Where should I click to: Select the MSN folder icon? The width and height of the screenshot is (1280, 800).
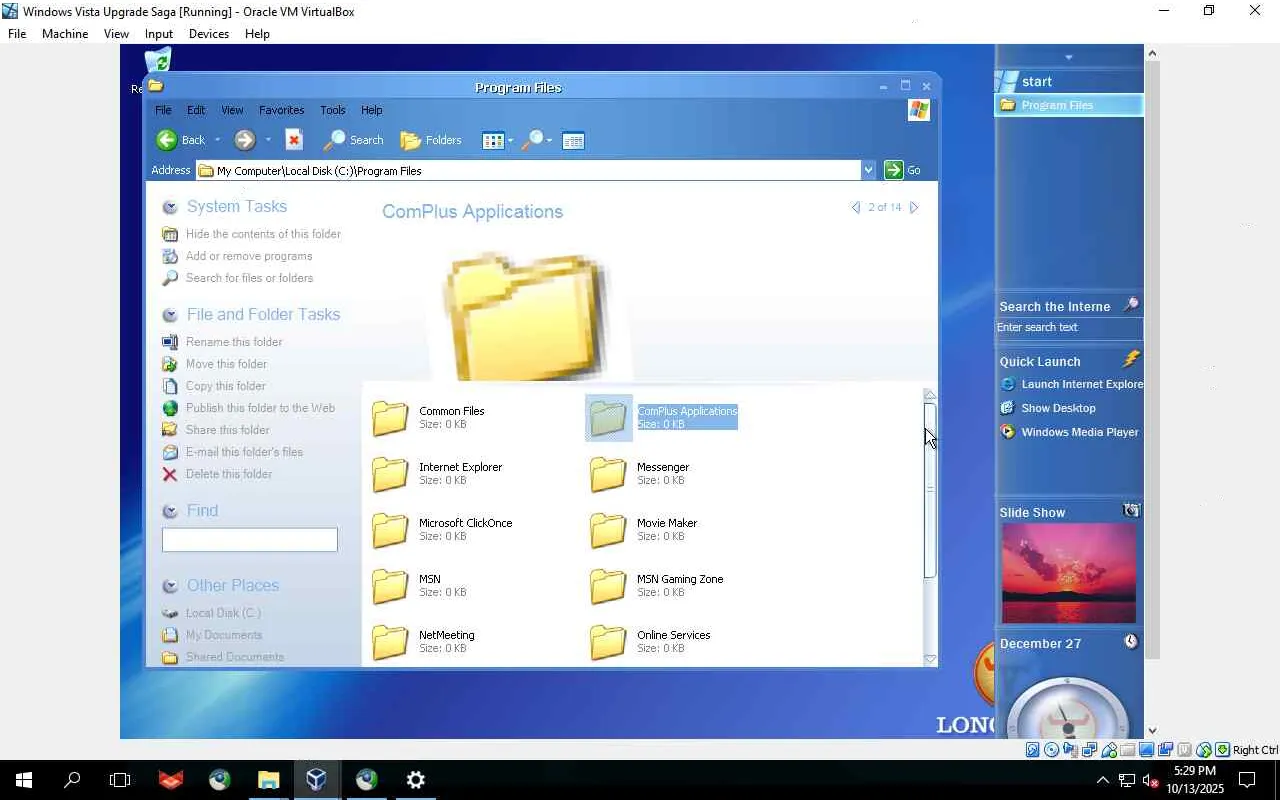(x=390, y=586)
